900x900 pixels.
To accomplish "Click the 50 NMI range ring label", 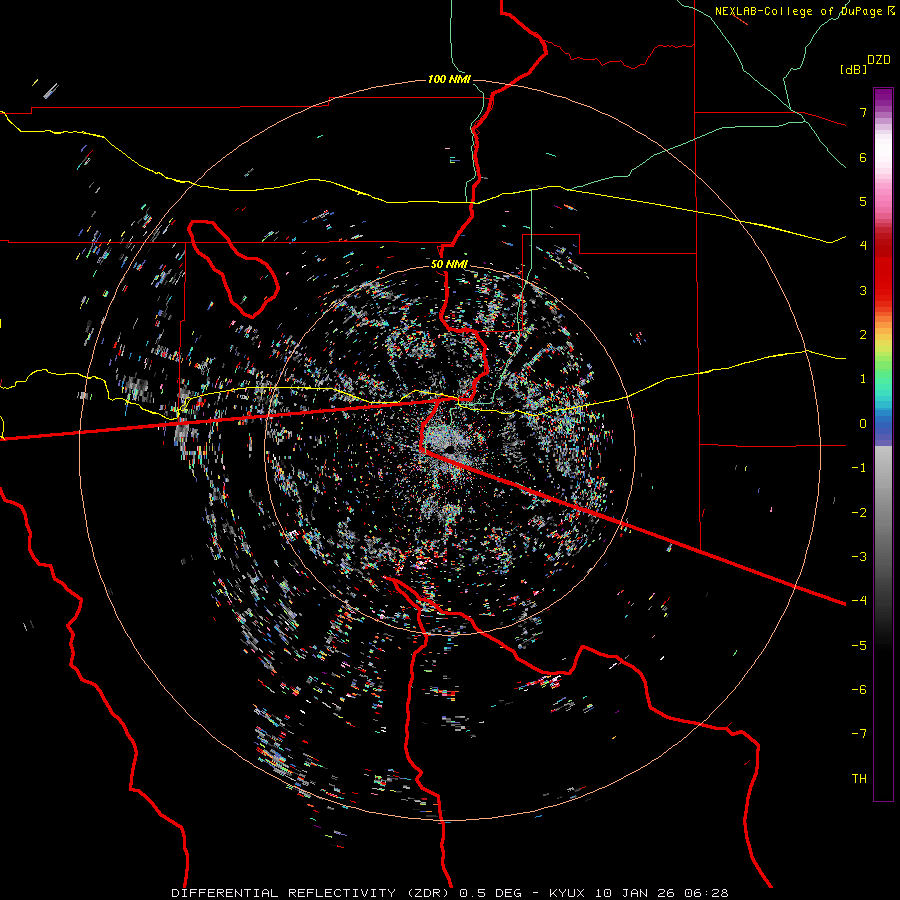I will tap(449, 264).
